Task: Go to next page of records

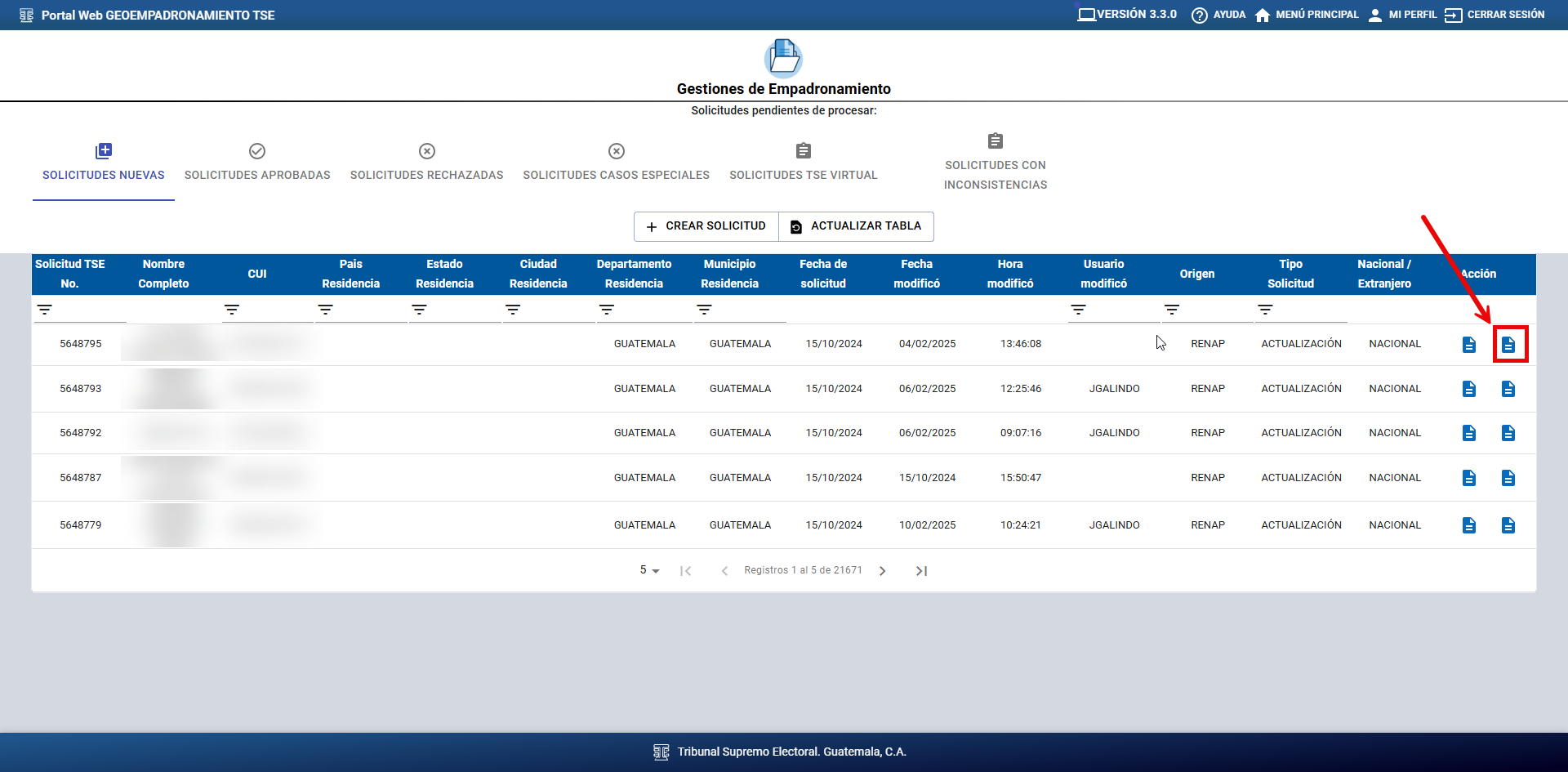Action: coord(882,571)
